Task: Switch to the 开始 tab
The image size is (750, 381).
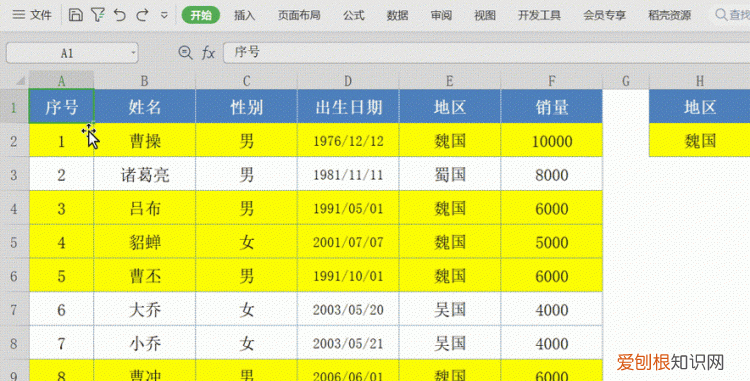Action: tap(201, 15)
